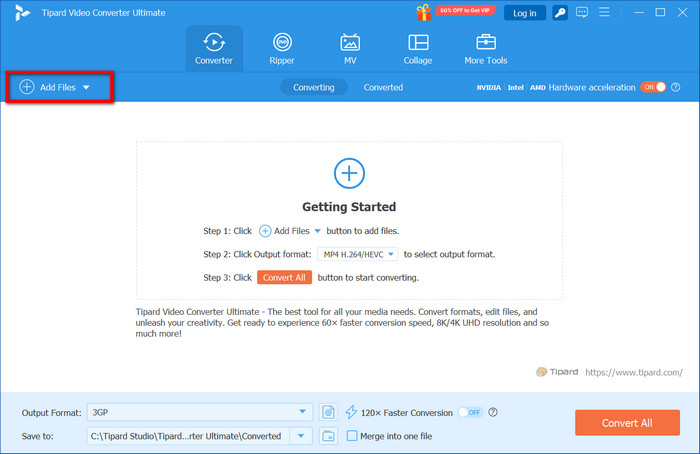Screen dimensions: 700x454
Task: Open the Output Format 3GP dropdown
Action: point(304,412)
